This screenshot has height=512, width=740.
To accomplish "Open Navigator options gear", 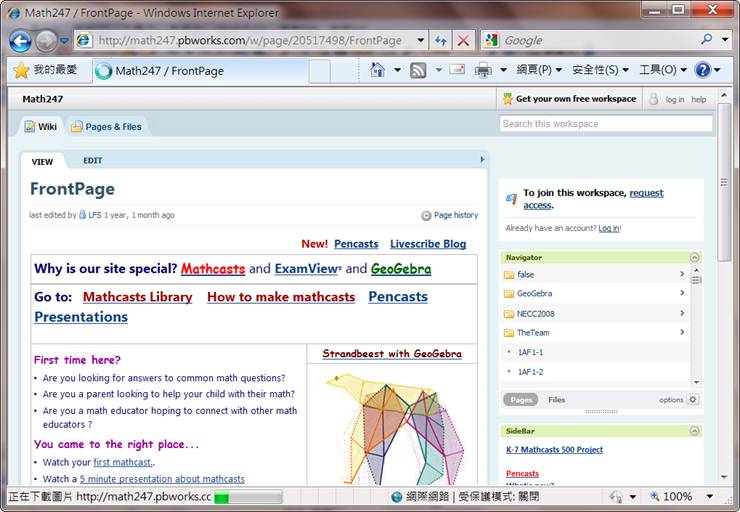I will coord(692,400).
